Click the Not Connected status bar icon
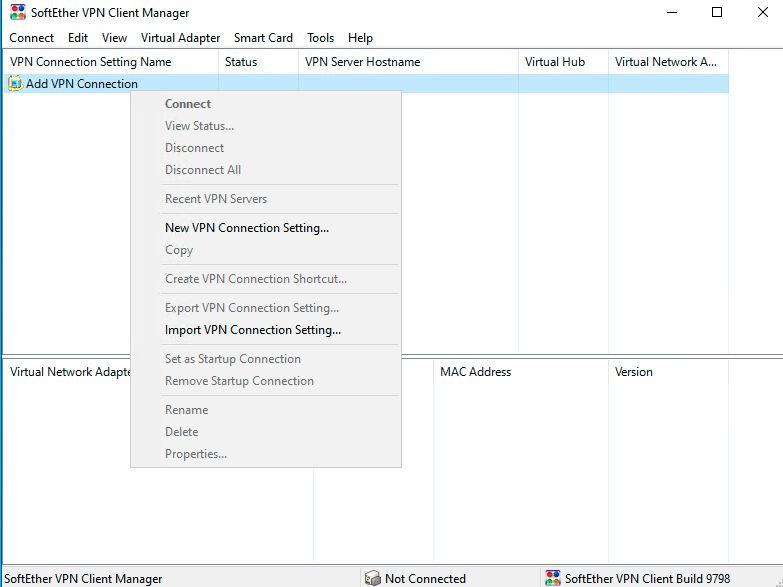783x587 pixels. coord(373,578)
